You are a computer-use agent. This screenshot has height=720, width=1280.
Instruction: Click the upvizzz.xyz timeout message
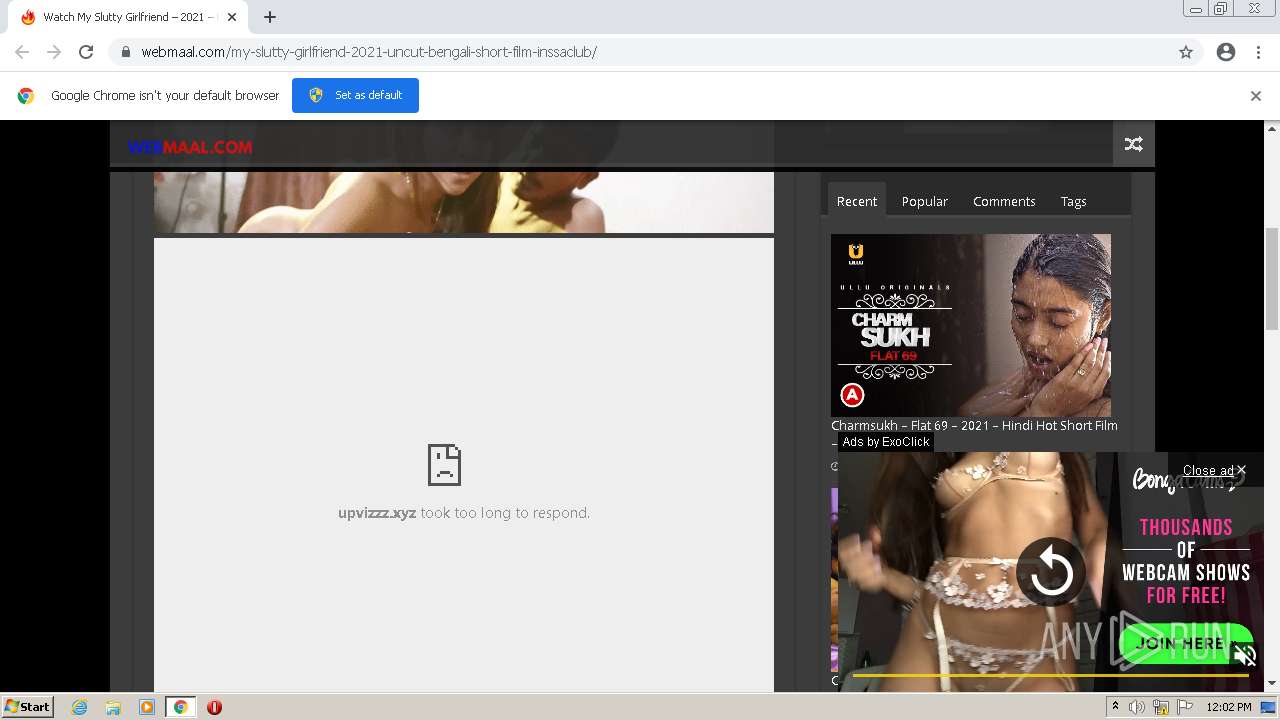tap(464, 513)
